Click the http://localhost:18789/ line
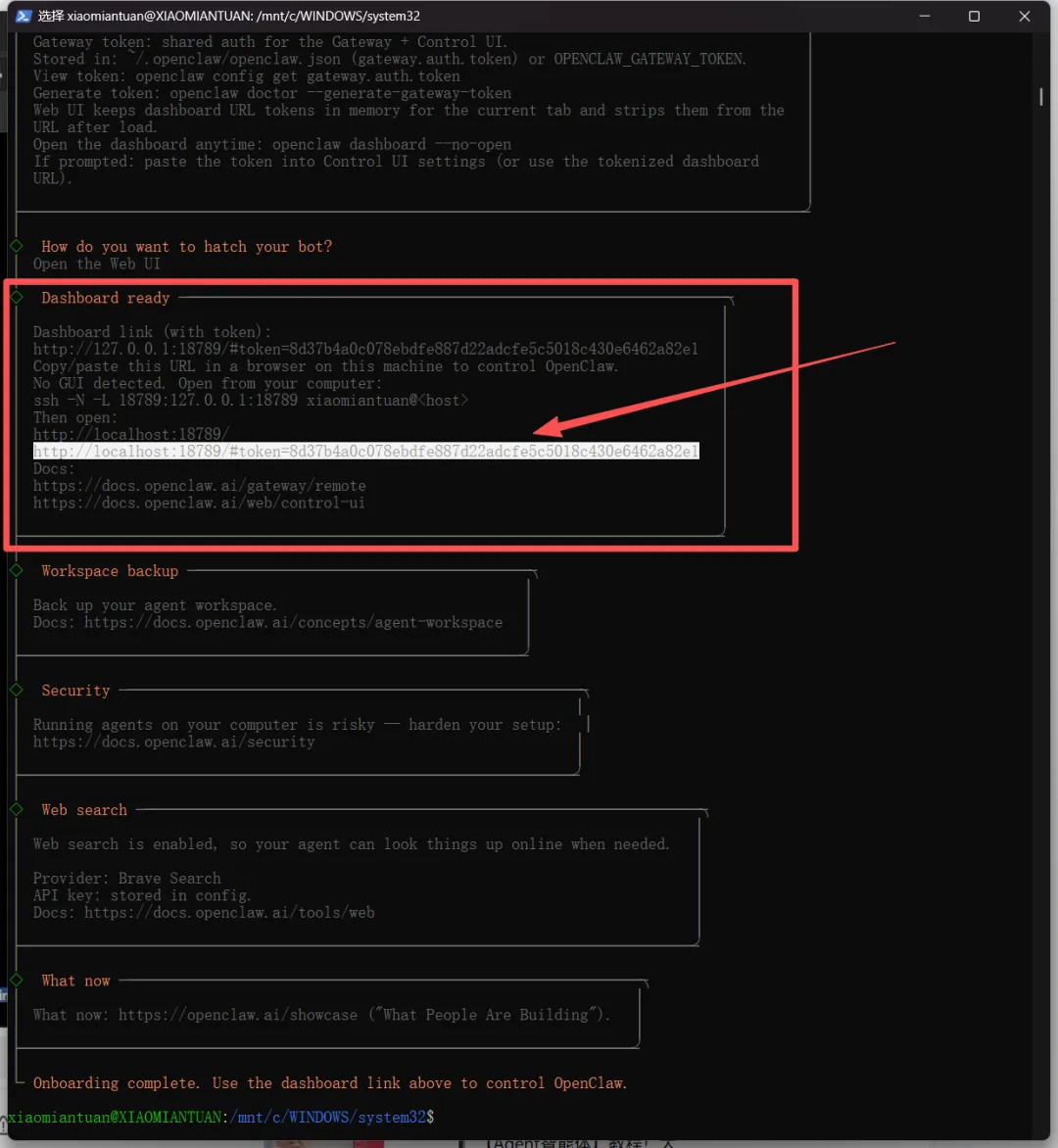Viewport: 1058px width, 1148px height. [x=131, y=434]
